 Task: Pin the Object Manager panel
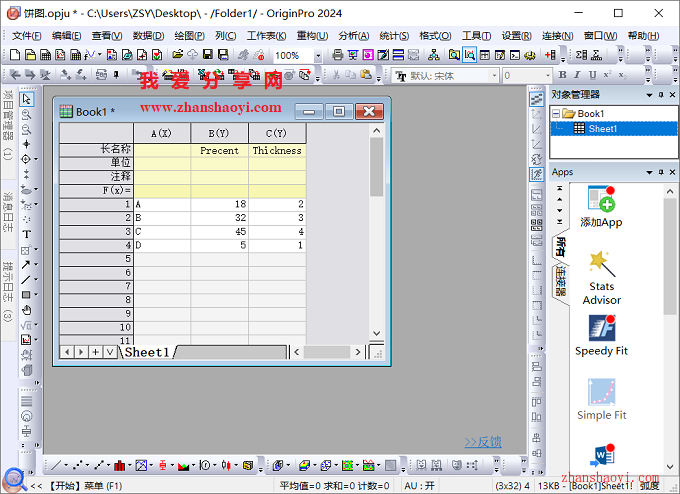(x=661, y=95)
